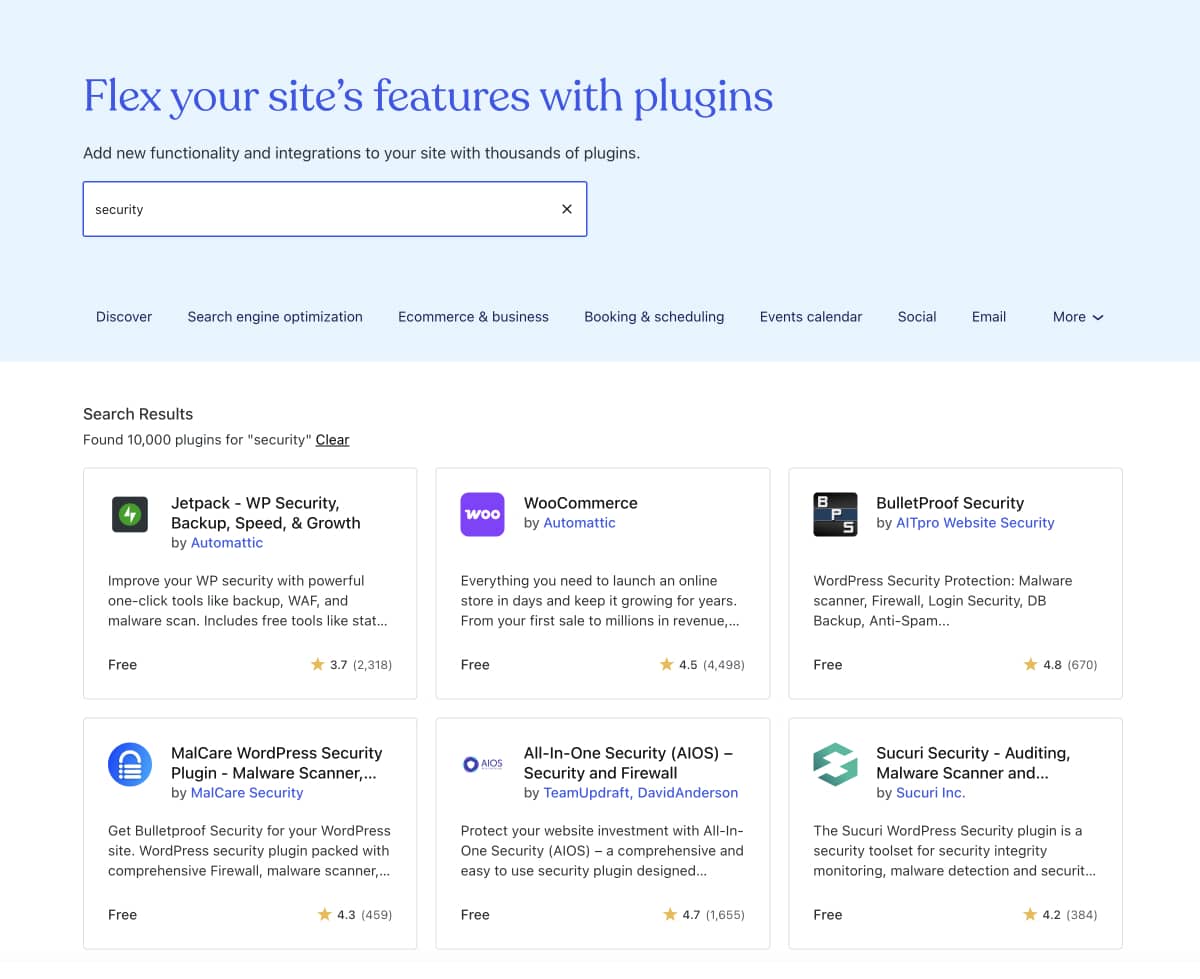Open MalCare WordPress Security Plugin title
This screenshot has height=979, width=1200.
[x=277, y=763]
